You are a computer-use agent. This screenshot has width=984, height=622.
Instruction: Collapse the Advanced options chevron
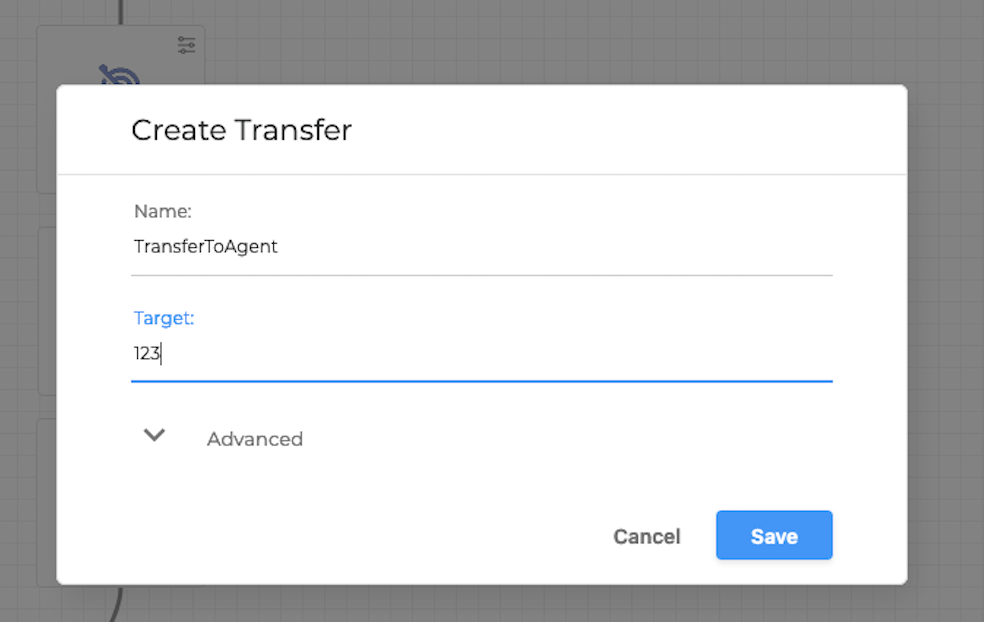pyautogui.click(x=154, y=436)
